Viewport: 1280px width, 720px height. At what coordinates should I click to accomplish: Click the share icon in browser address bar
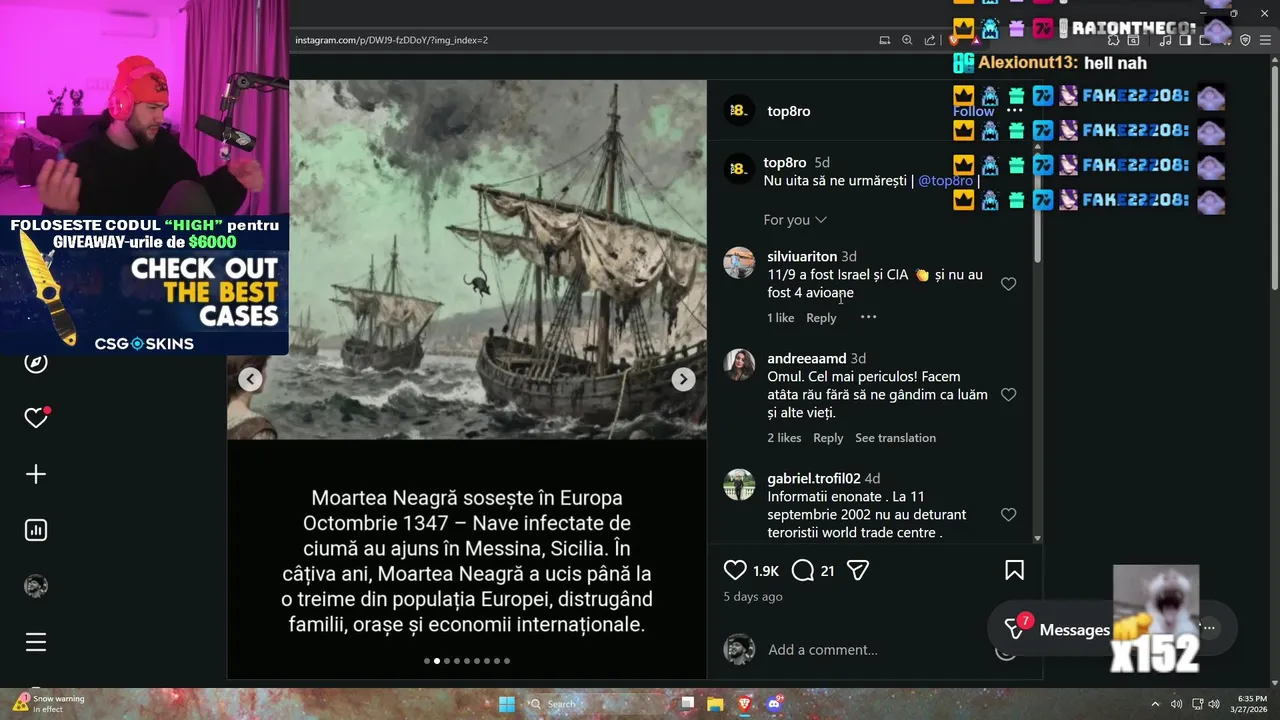(x=930, y=40)
